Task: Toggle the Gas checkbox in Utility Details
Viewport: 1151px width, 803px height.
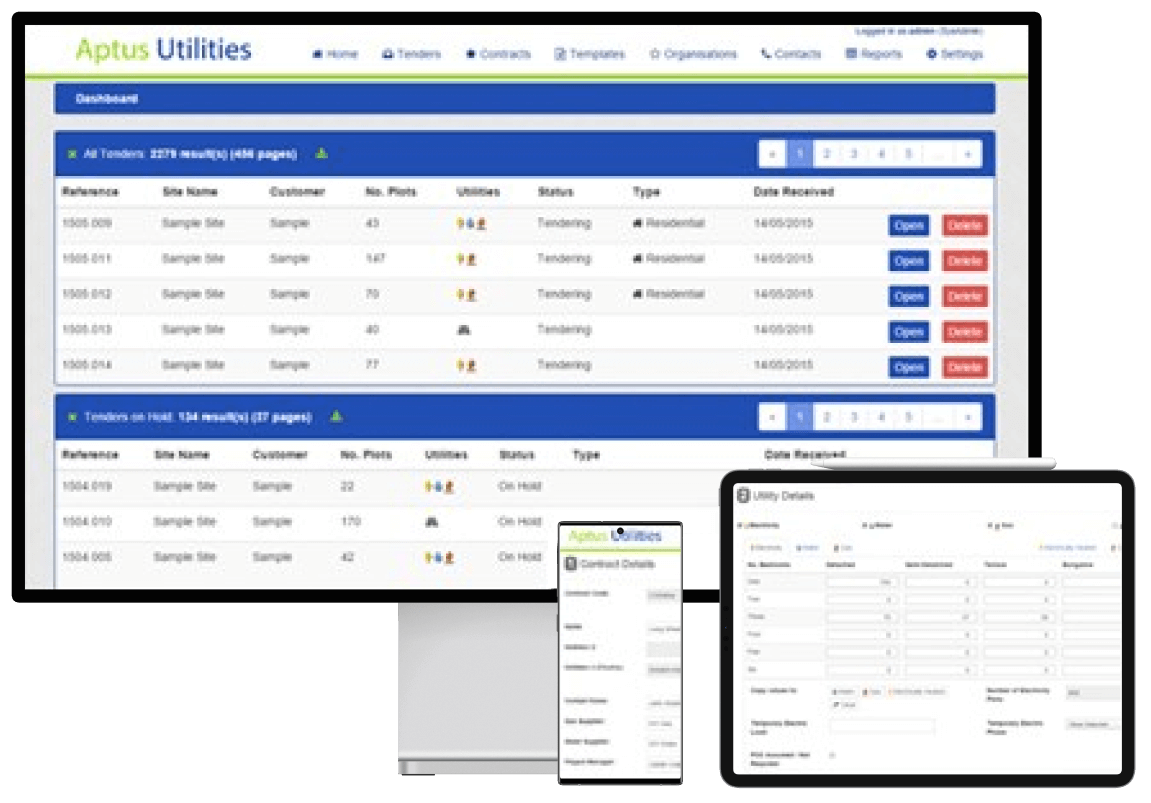Action: [988, 527]
